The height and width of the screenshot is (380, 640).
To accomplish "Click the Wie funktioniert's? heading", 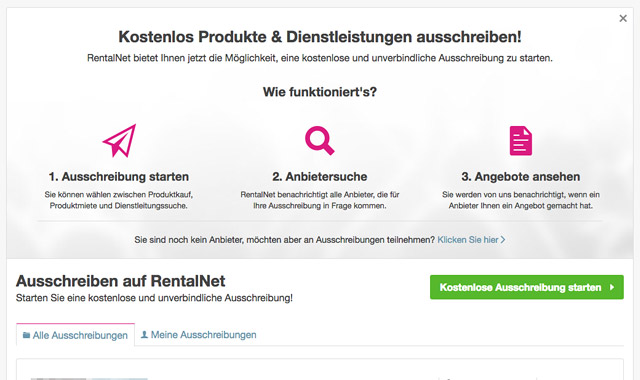I will click(x=320, y=92).
